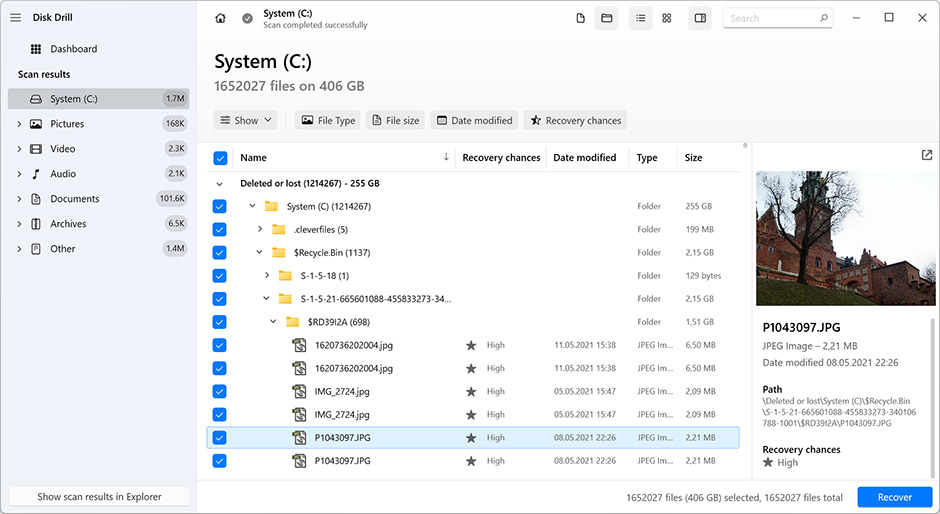940x514 pixels.
Task: Expand the .cleverfiles folder
Action: [260, 229]
